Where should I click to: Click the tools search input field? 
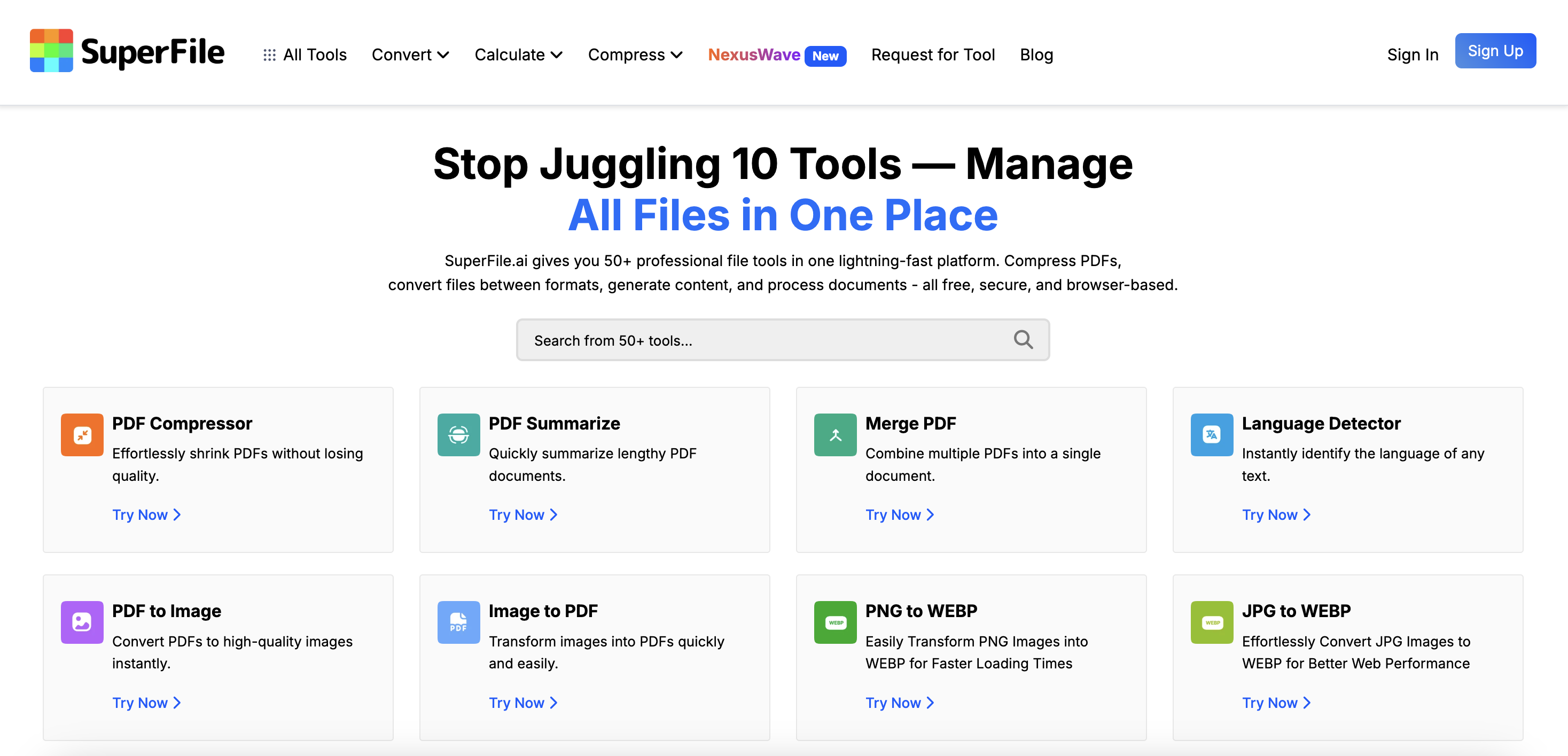click(730, 340)
